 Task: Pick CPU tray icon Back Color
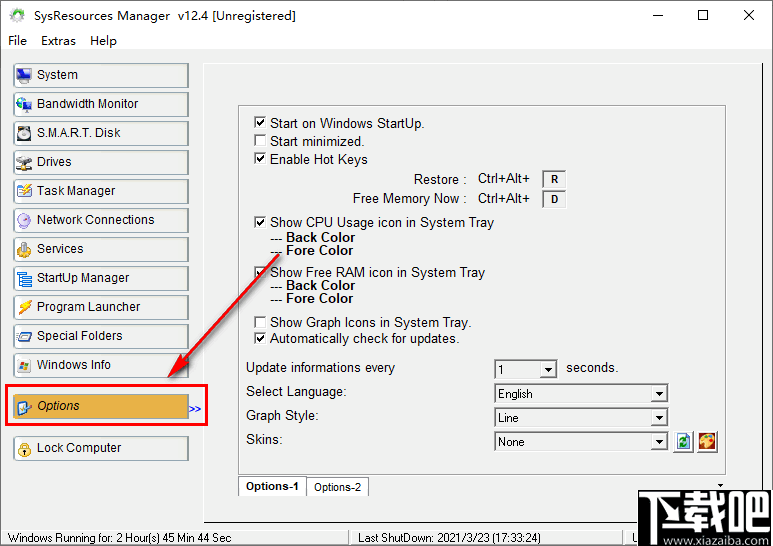click(320, 238)
